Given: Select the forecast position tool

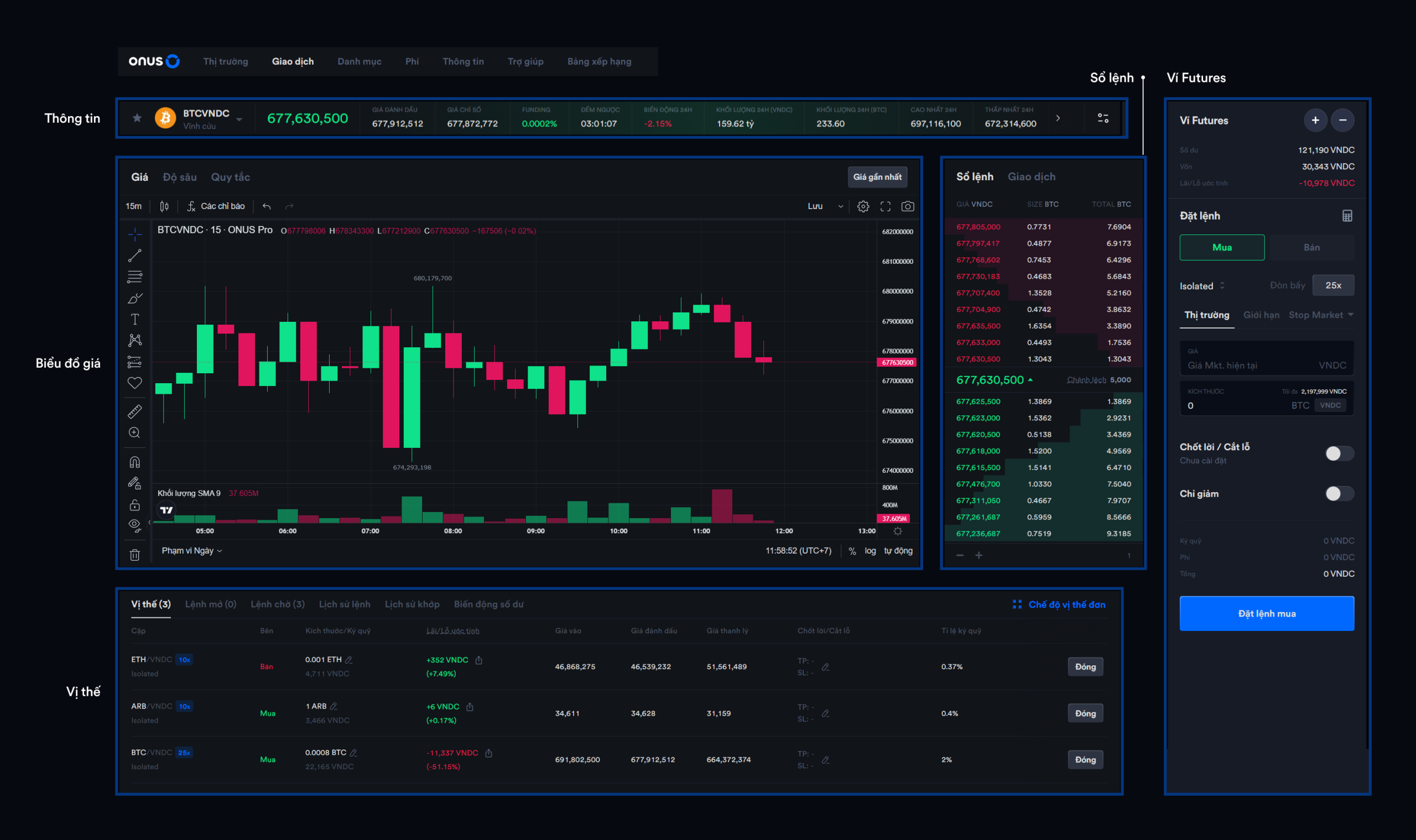Looking at the screenshot, I should pyautogui.click(x=135, y=362).
